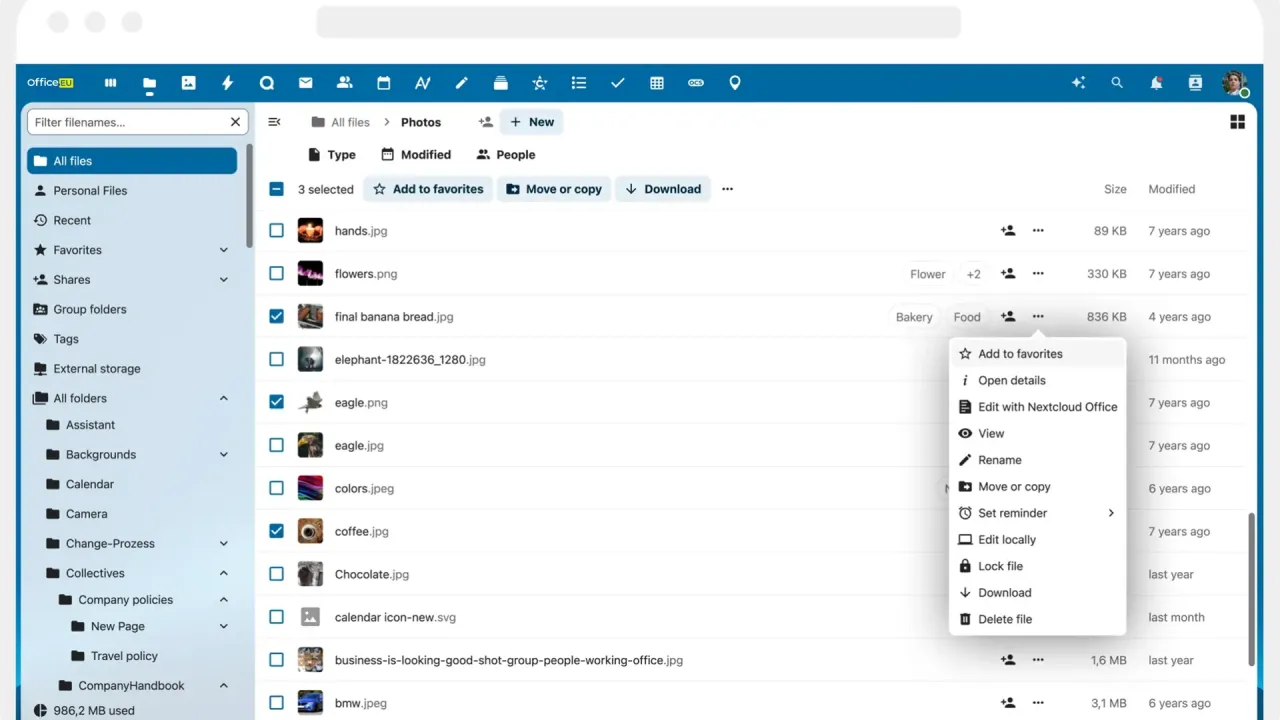Open the Maps location pin app
The height and width of the screenshot is (720, 1280).
pyautogui.click(x=734, y=83)
